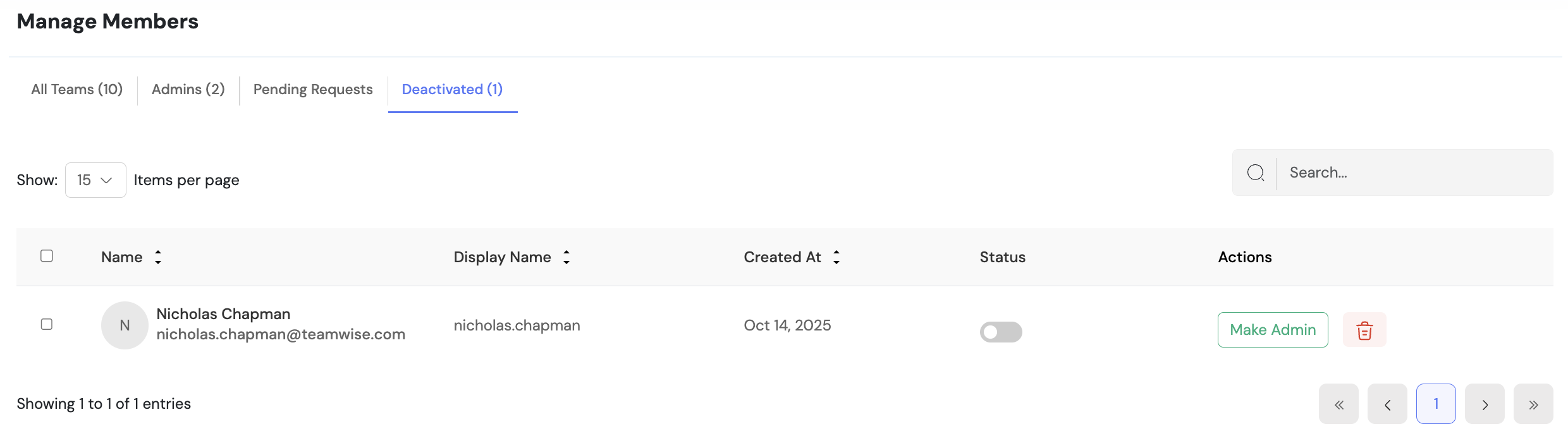Click the search magnifier icon
The height and width of the screenshot is (436, 1568).
1256,173
